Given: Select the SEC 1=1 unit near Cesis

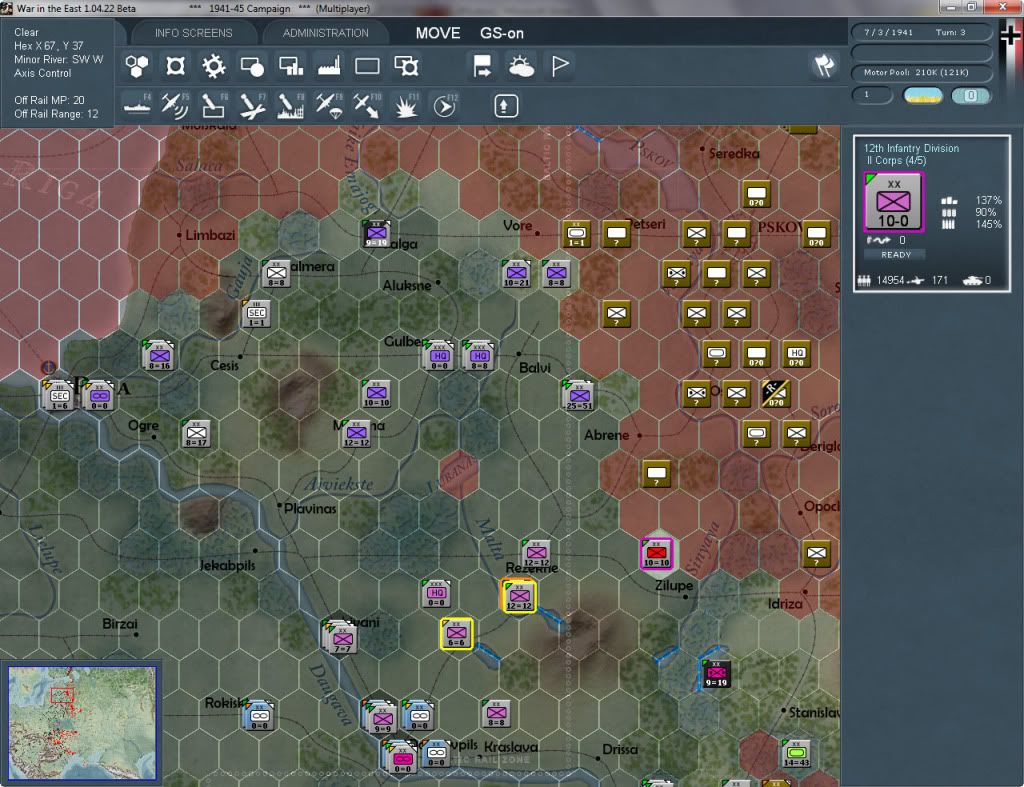Looking at the screenshot, I should pos(256,313).
